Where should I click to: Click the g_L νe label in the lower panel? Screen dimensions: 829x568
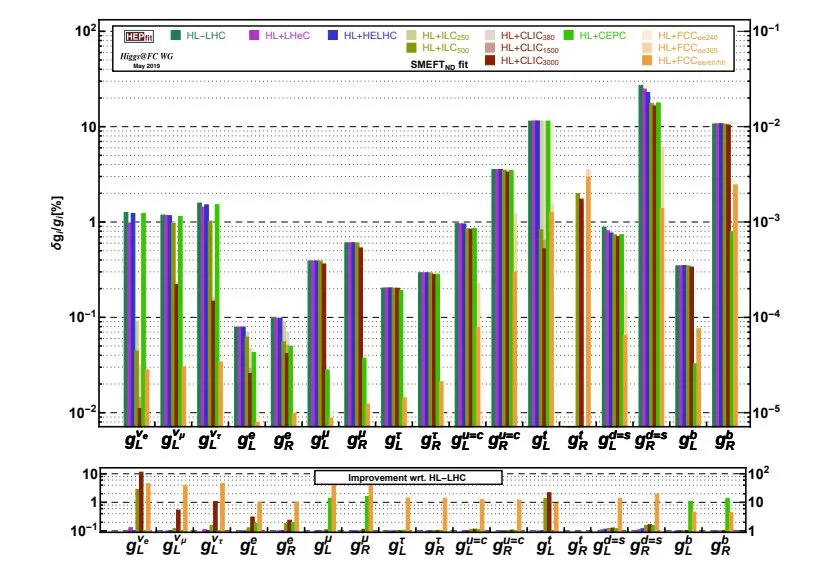point(137,545)
